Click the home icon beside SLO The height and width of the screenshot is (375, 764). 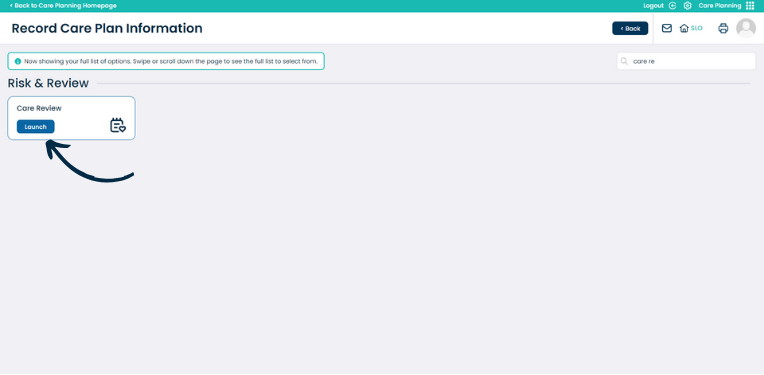[684, 28]
